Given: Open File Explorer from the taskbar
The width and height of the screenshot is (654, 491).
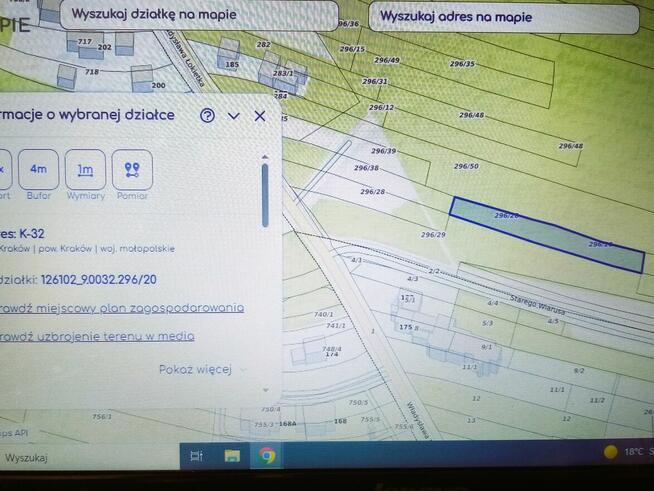Looking at the screenshot, I should tap(232, 456).
